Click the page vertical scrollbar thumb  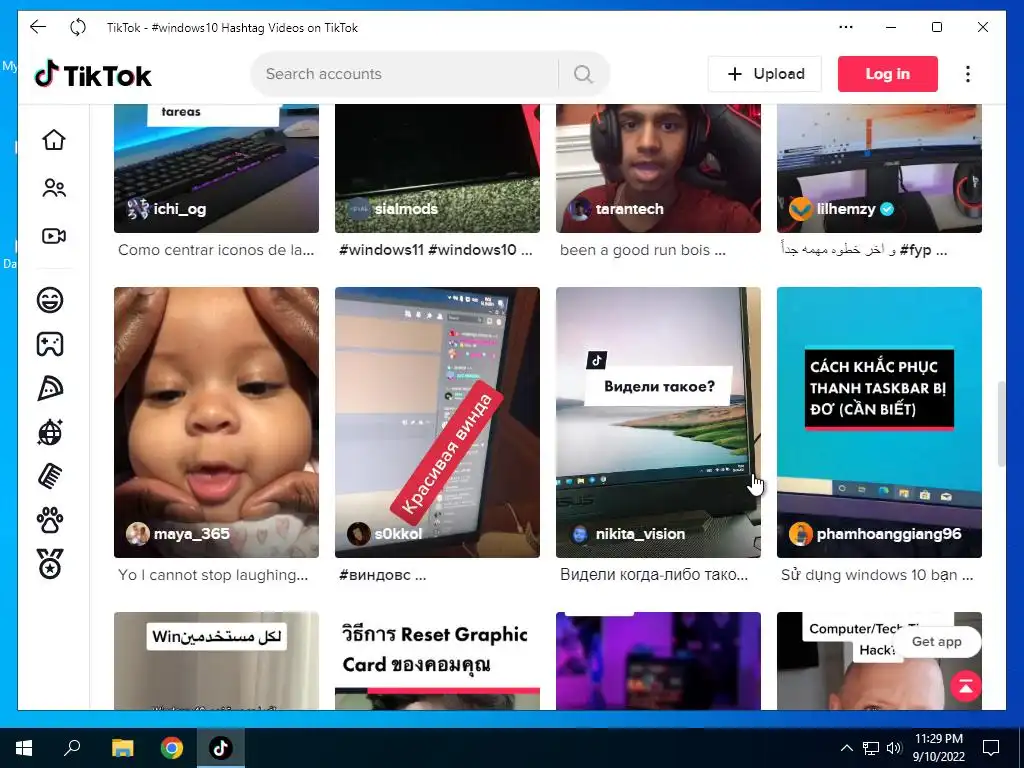1000,424
